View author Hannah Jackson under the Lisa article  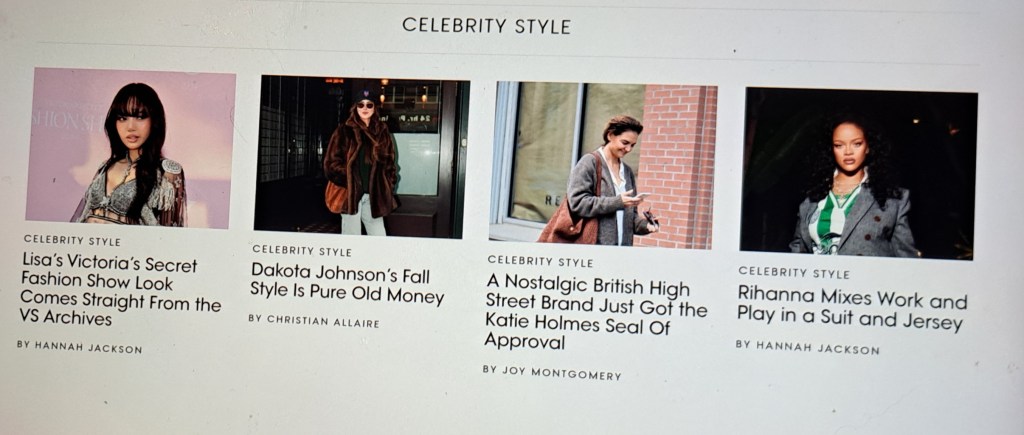coord(79,347)
